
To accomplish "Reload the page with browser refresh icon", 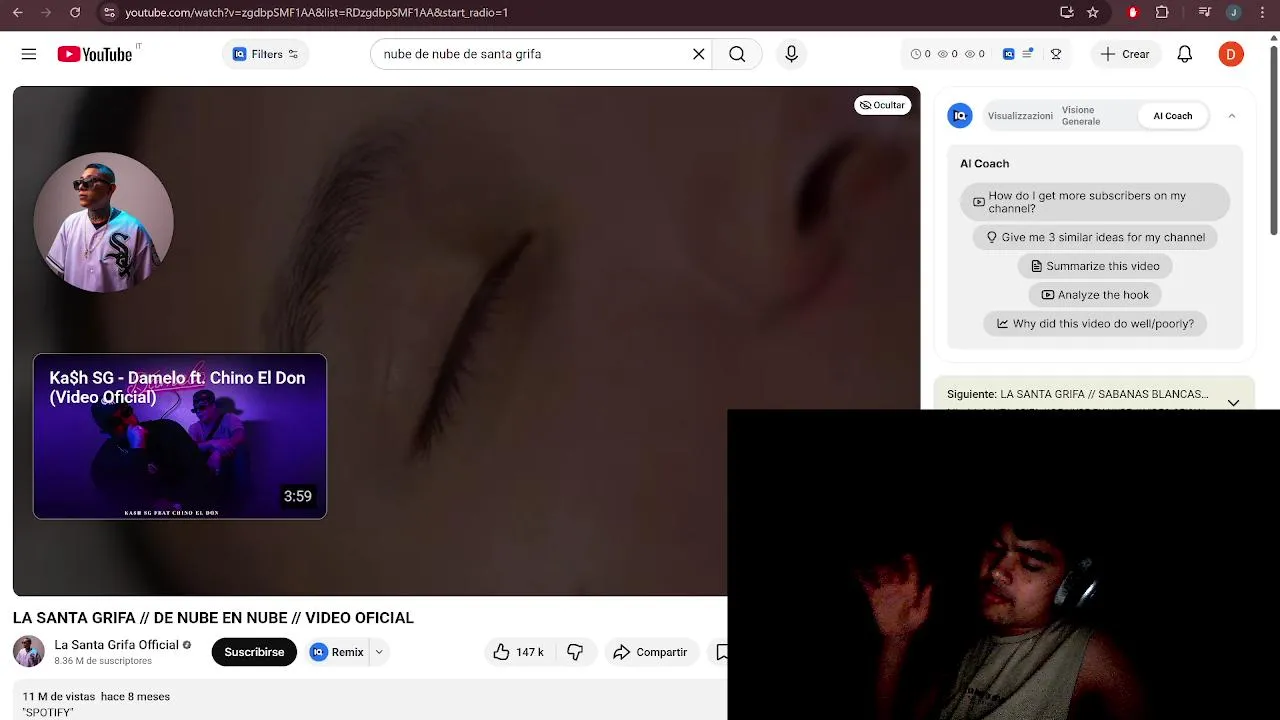I will 75,12.
